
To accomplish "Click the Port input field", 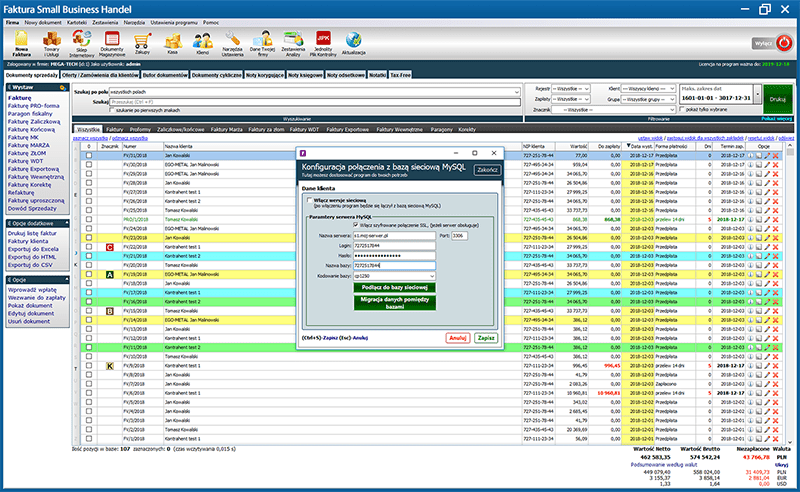I will point(459,236).
